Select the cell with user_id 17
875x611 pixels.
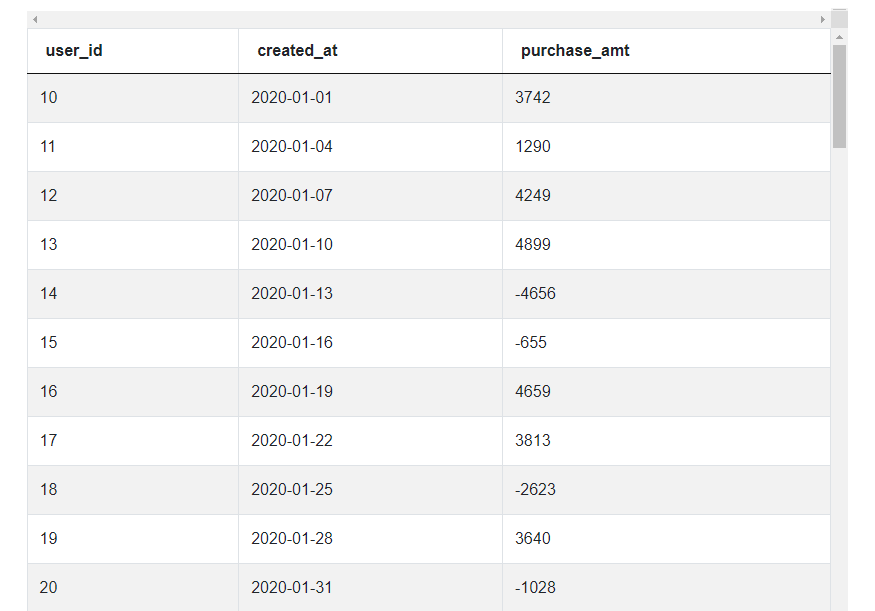tap(49, 440)
